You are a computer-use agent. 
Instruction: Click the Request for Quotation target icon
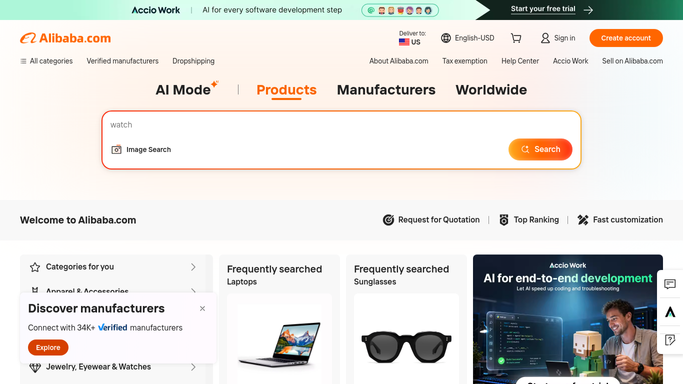pyautogui.click(x=388, y=220)
